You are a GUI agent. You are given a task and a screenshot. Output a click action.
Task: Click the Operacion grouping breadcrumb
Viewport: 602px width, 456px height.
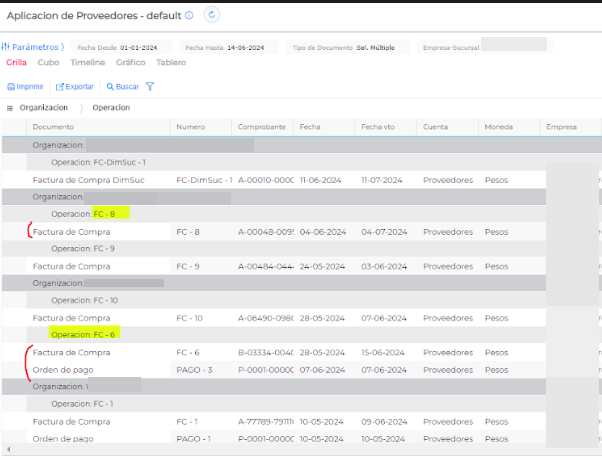click(111, 107)
